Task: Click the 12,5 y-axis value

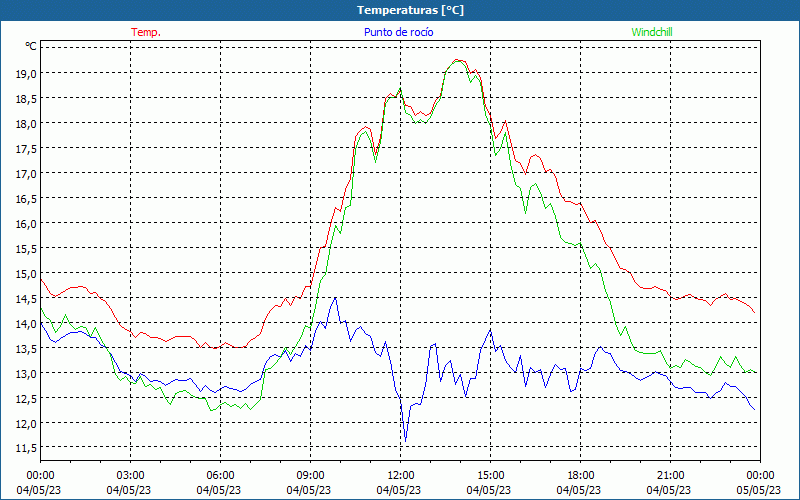Action: coord(27,398)
